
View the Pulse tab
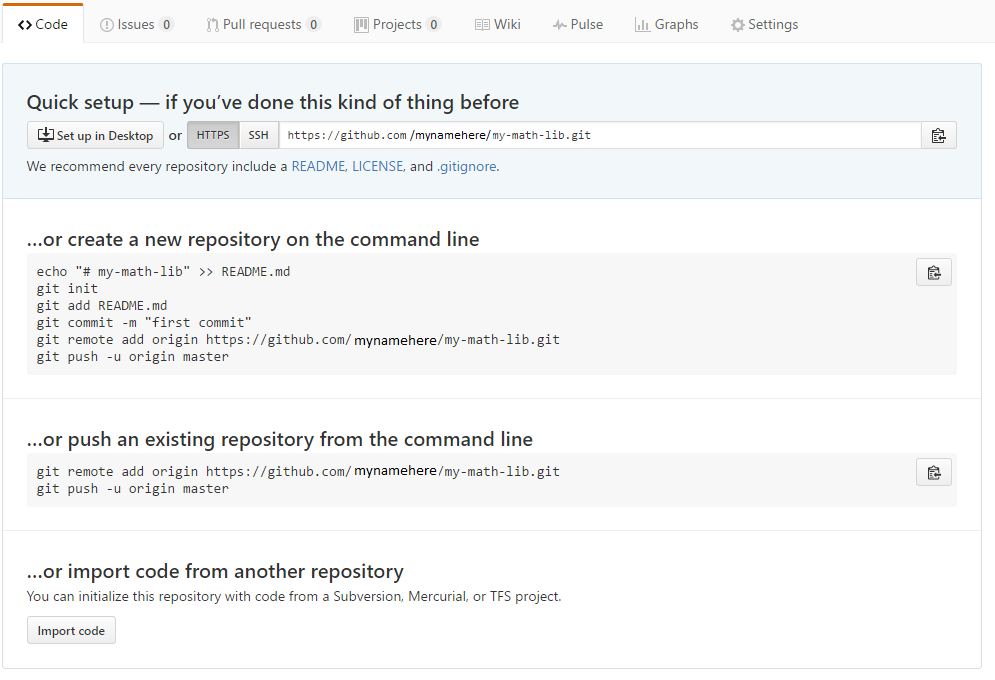[x=577, y=24]
